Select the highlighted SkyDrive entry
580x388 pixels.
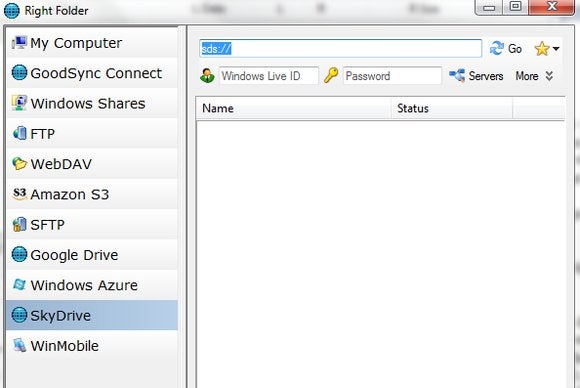(92, 315)
